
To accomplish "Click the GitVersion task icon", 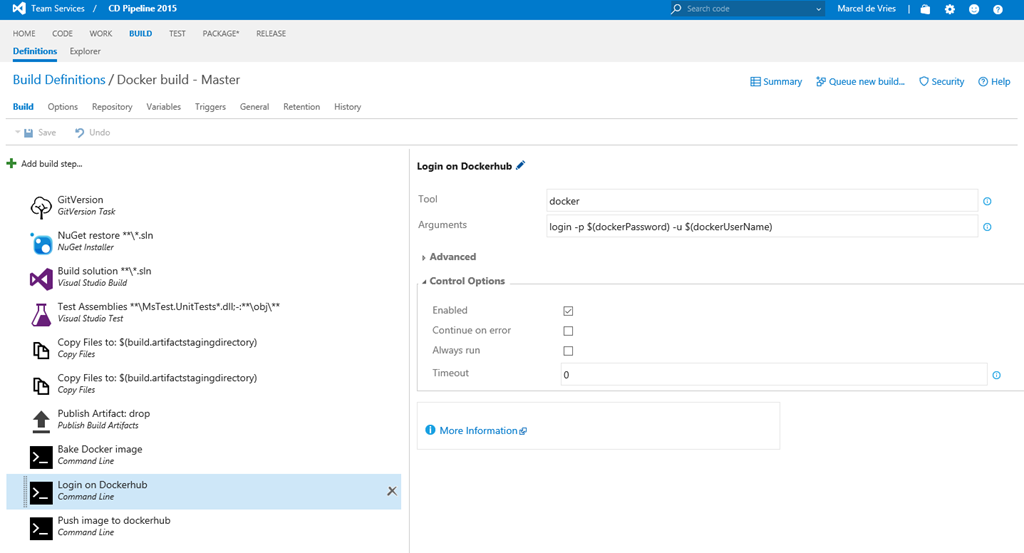I will [41, 207].
